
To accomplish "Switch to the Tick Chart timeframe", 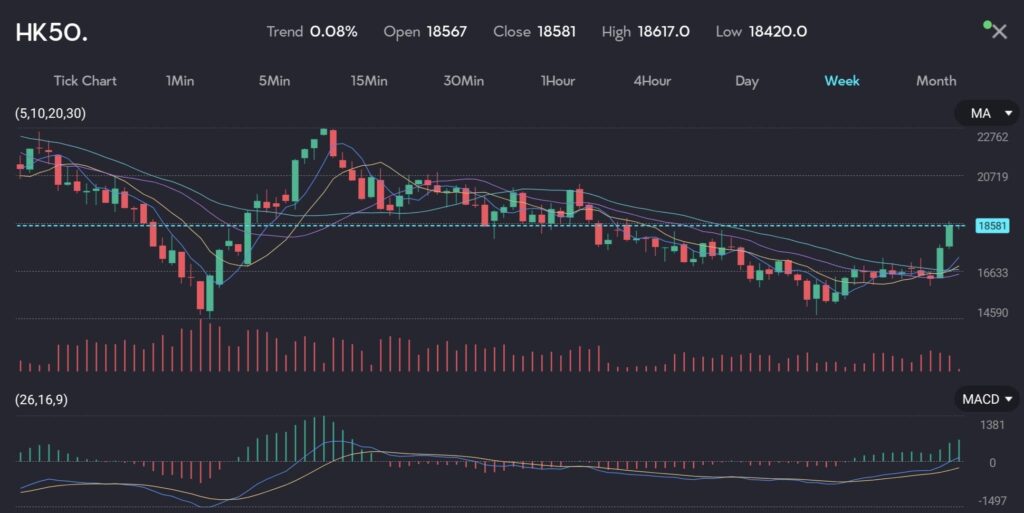I will click(85, 81).
